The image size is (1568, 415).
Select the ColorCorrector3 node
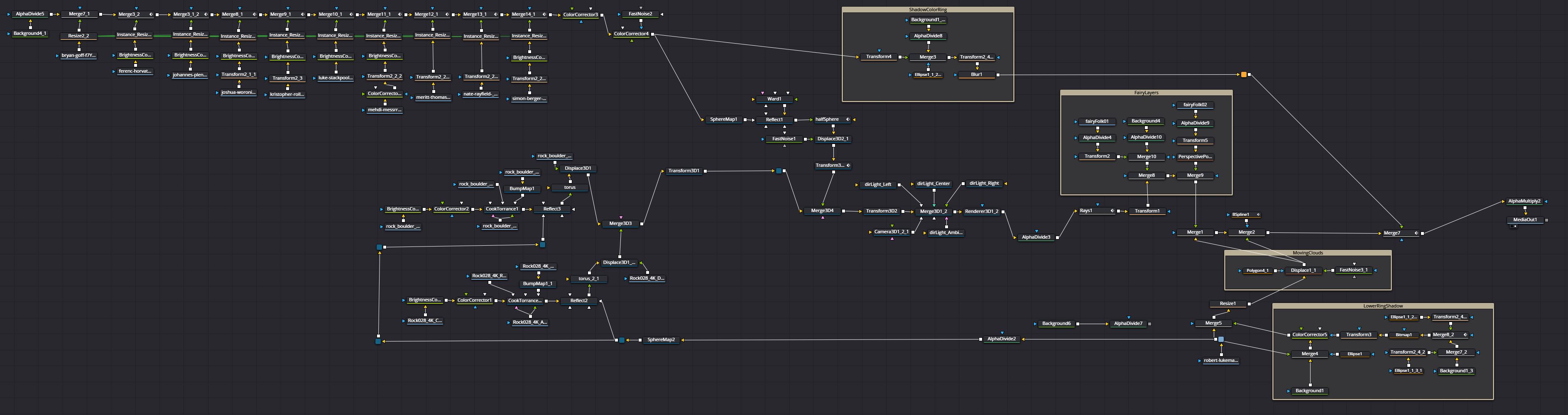(x=581, y=15)
